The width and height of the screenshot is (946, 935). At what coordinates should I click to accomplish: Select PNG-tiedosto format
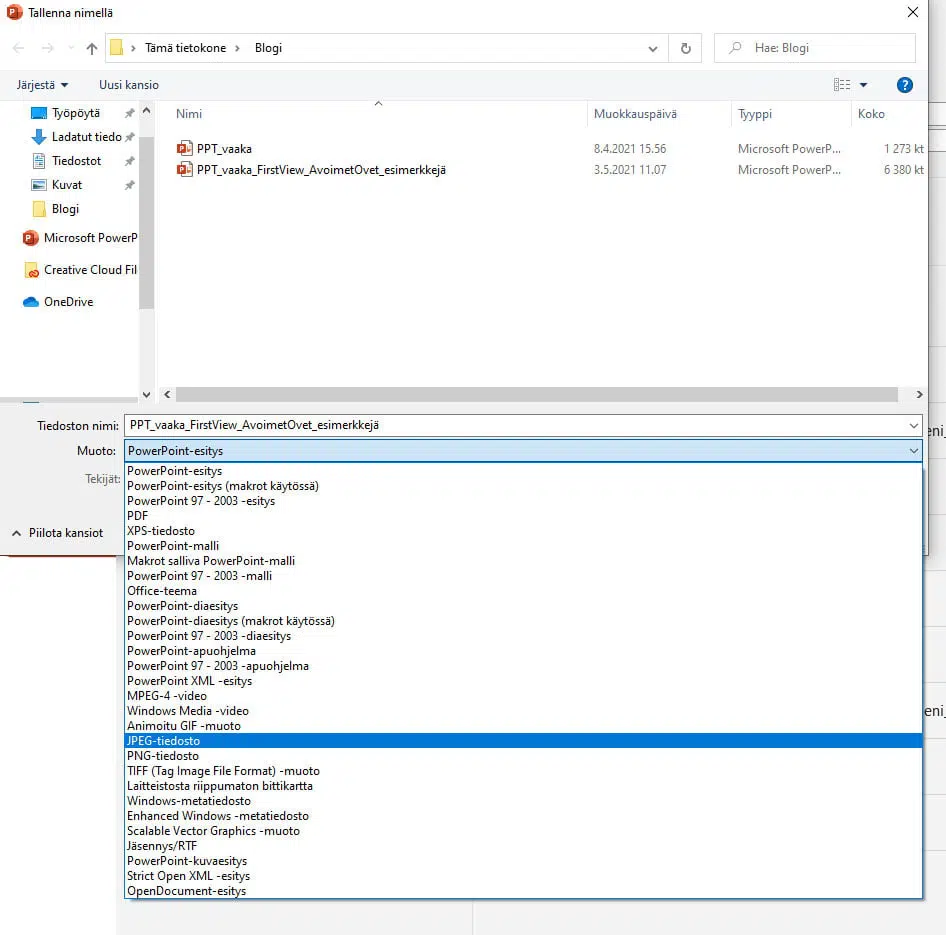(x=523, y=756)
